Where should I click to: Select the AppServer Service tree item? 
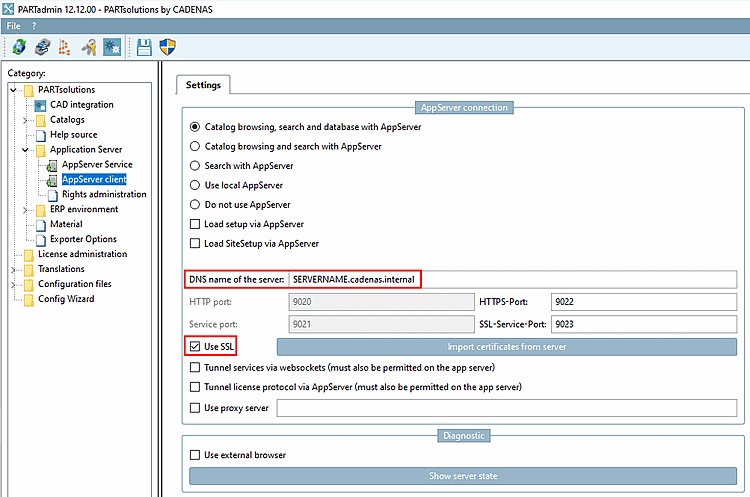point(97,165)
